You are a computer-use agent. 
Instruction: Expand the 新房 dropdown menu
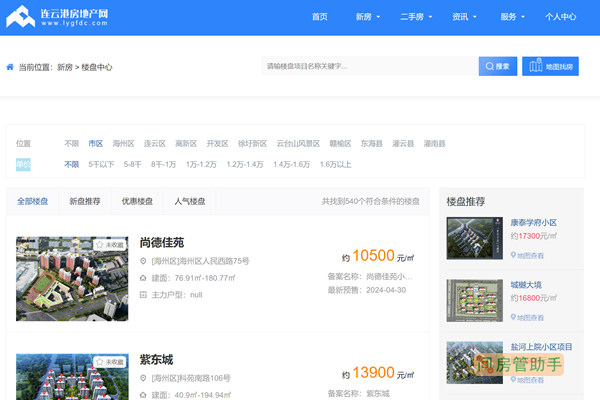368,17
